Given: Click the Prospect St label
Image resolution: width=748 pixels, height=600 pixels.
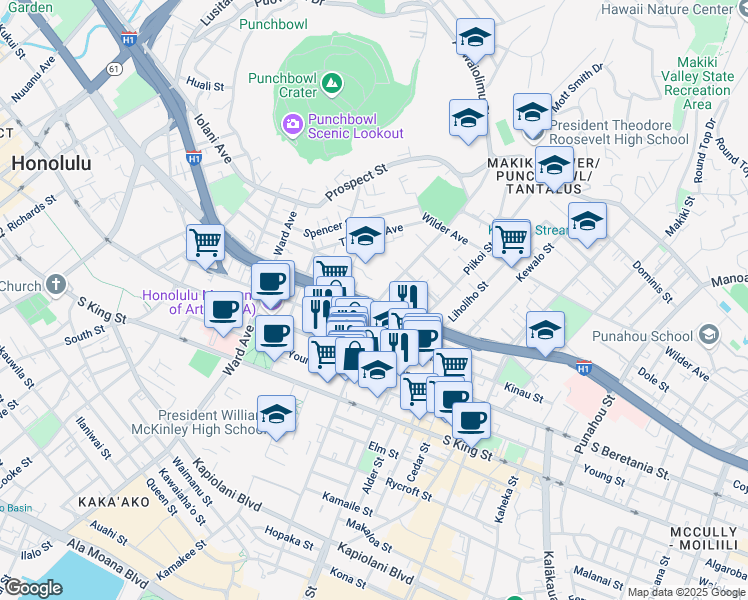Looking at the screenshot, I should pos(356,182).
